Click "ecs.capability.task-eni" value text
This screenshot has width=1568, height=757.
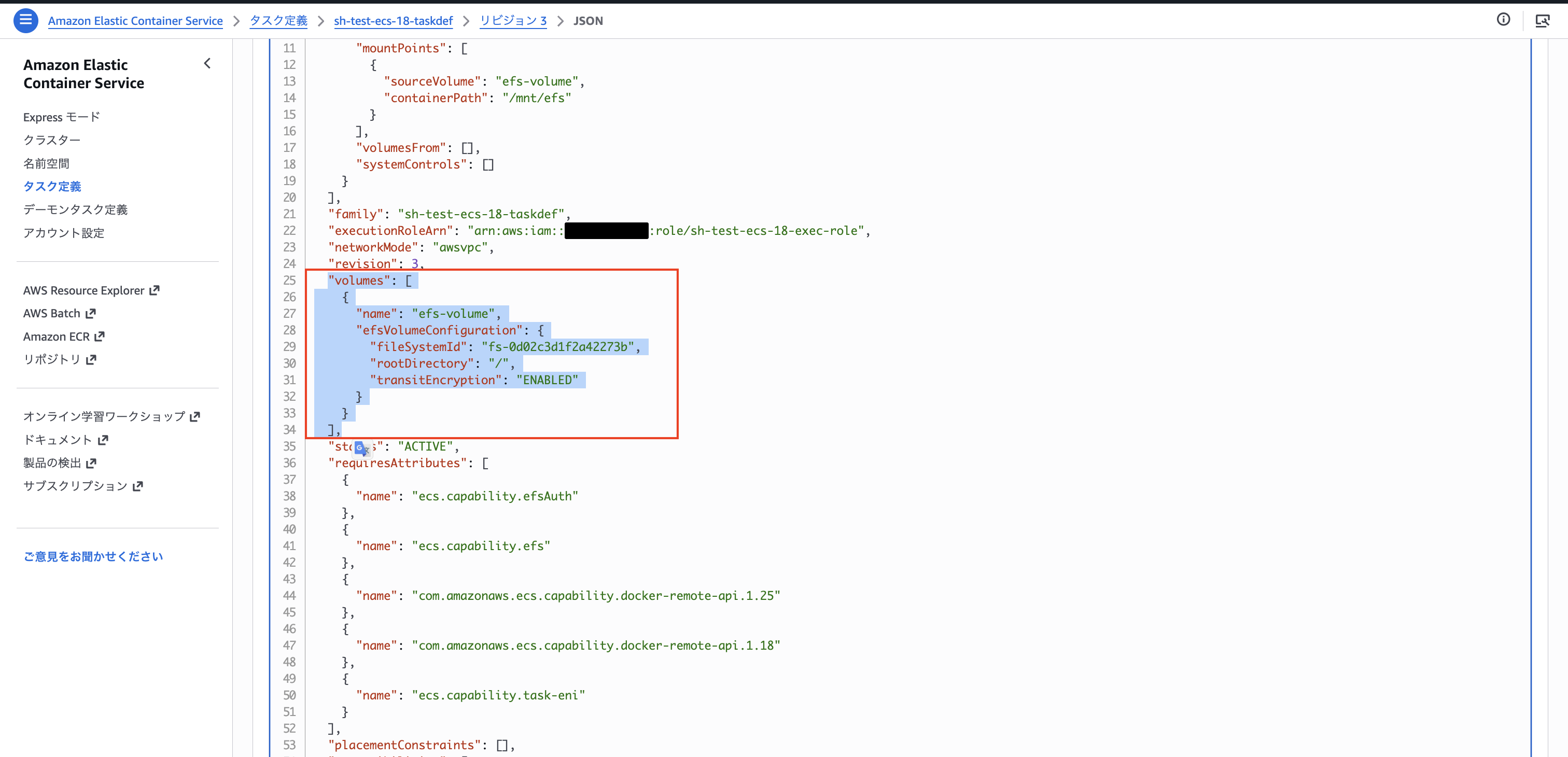coord(498,695)
